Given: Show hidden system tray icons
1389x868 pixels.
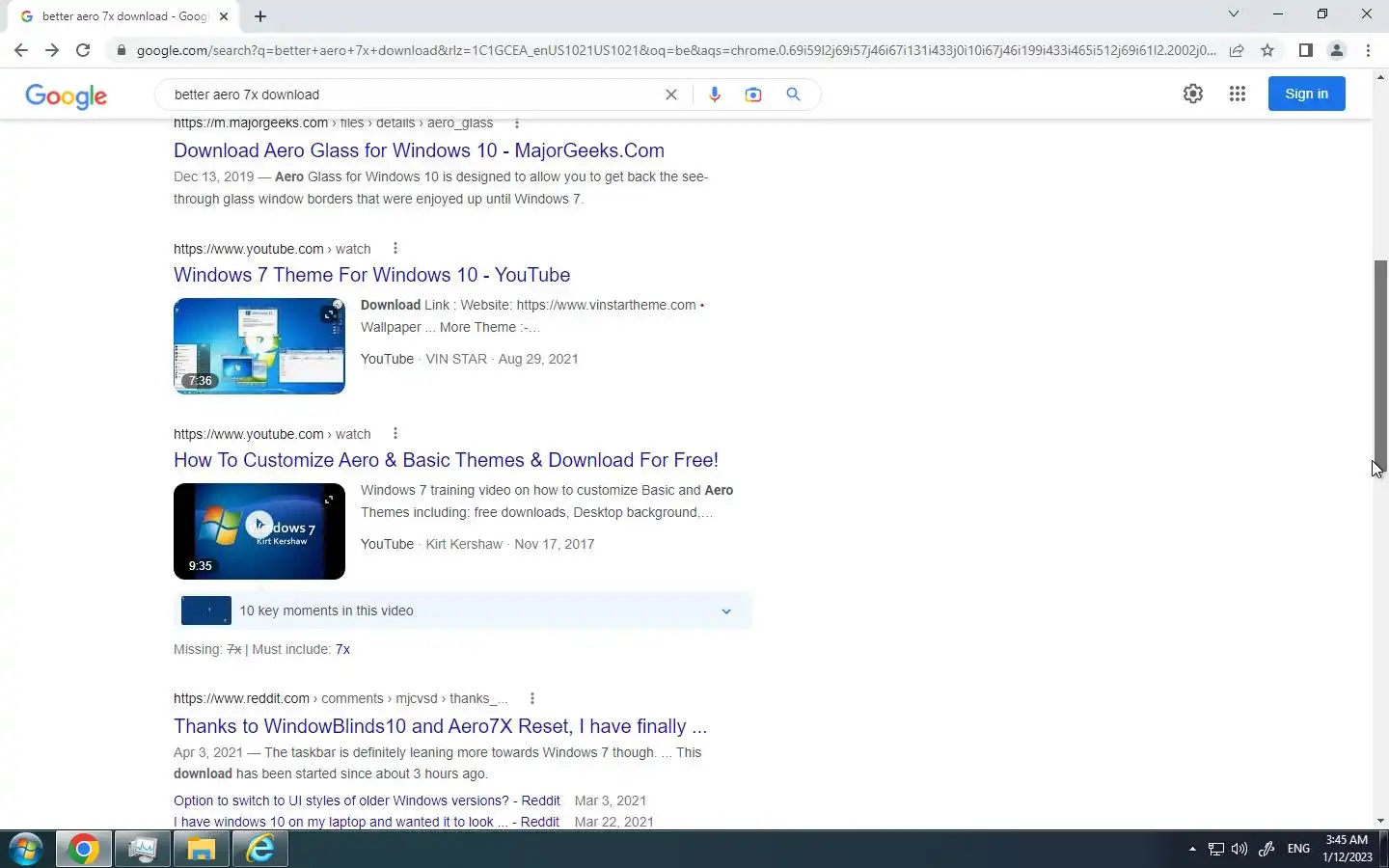Looking at the screenshot, I should (1192, 849).
